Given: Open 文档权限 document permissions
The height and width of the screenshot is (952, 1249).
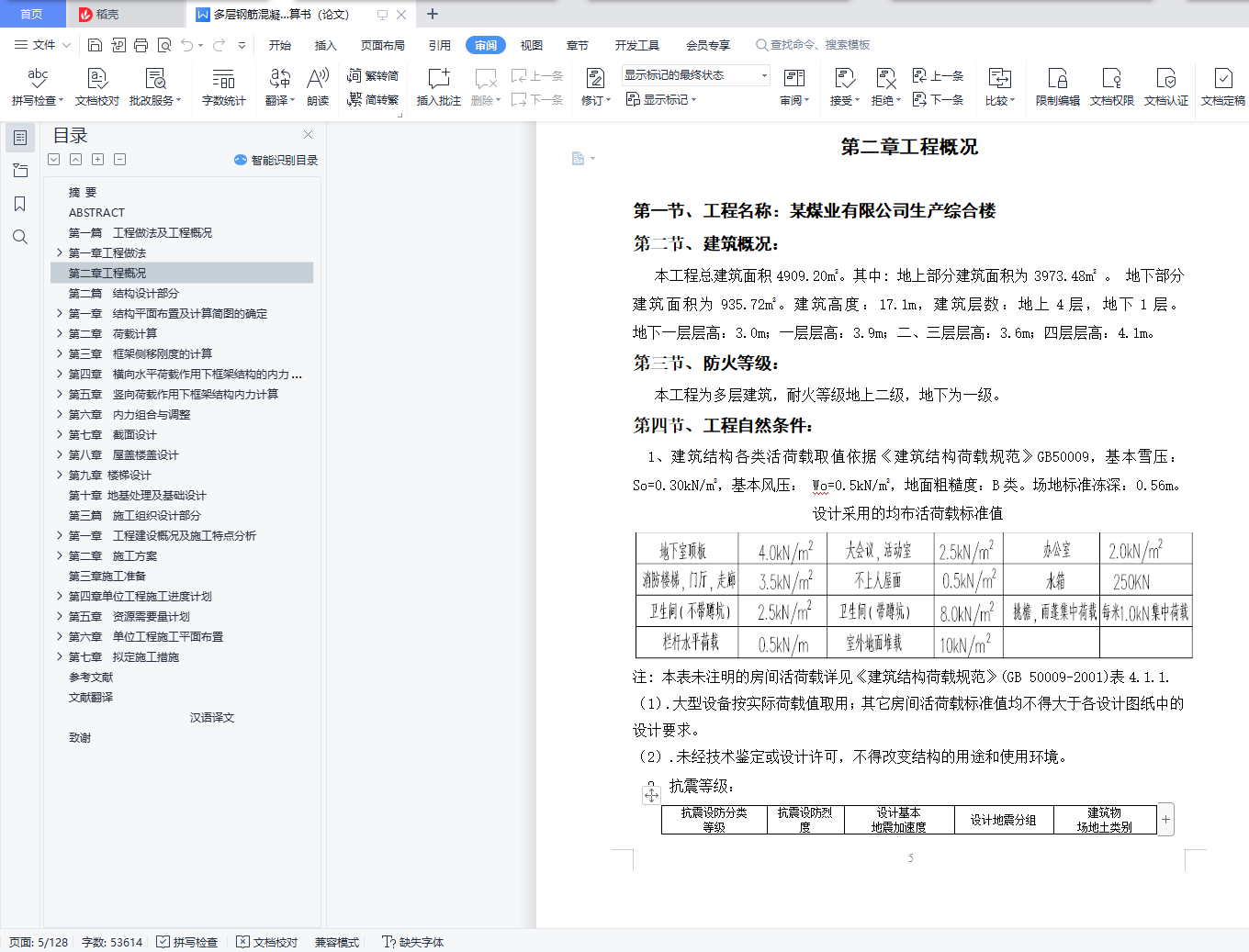Looking at the screenshot, I should pyautogui.click(x=1112, y=87).
